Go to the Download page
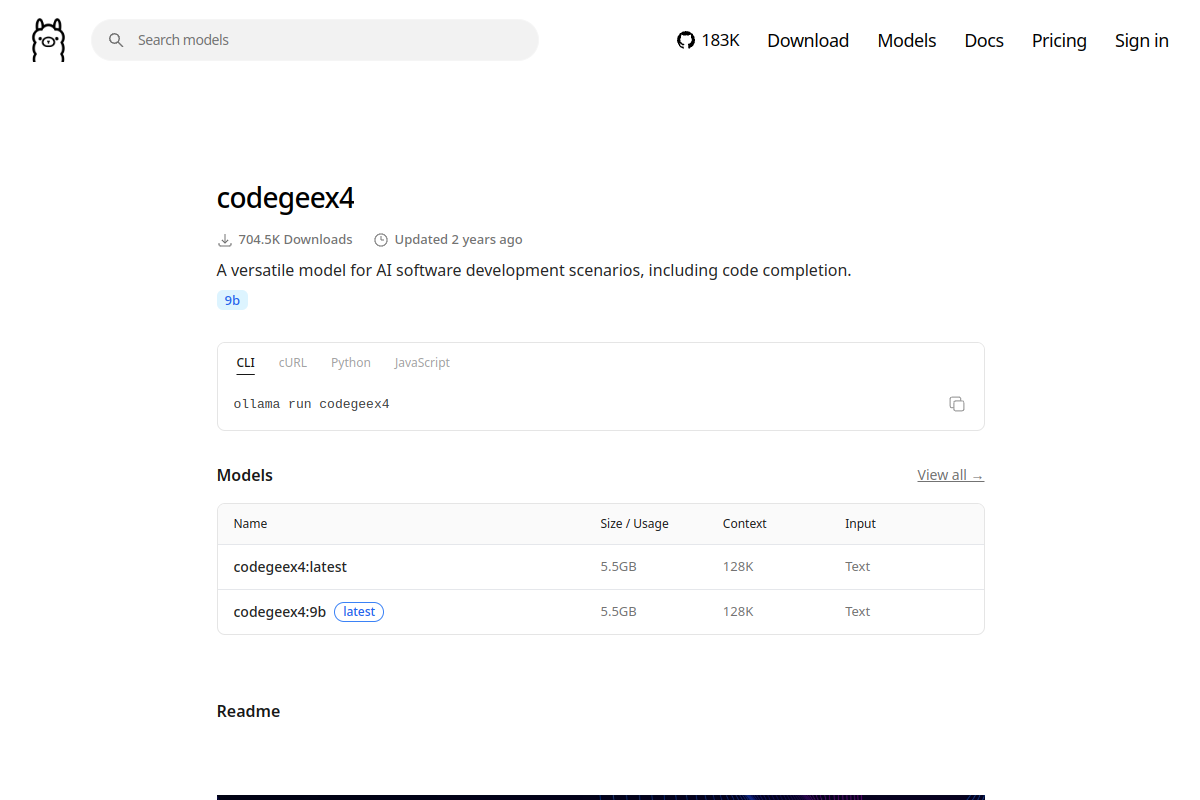Screen dimensions: 1200x800 808,40
